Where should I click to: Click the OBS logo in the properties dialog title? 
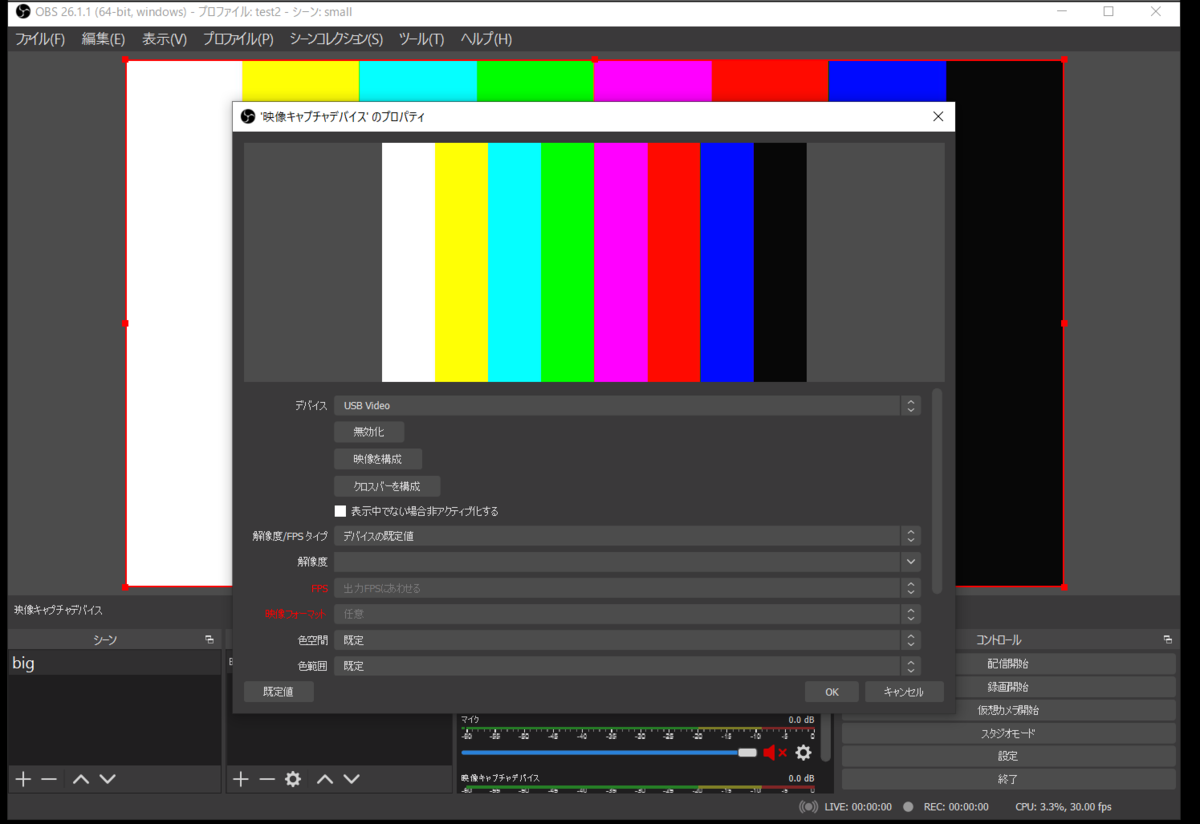pyautogui.click(x=248, y=117)
